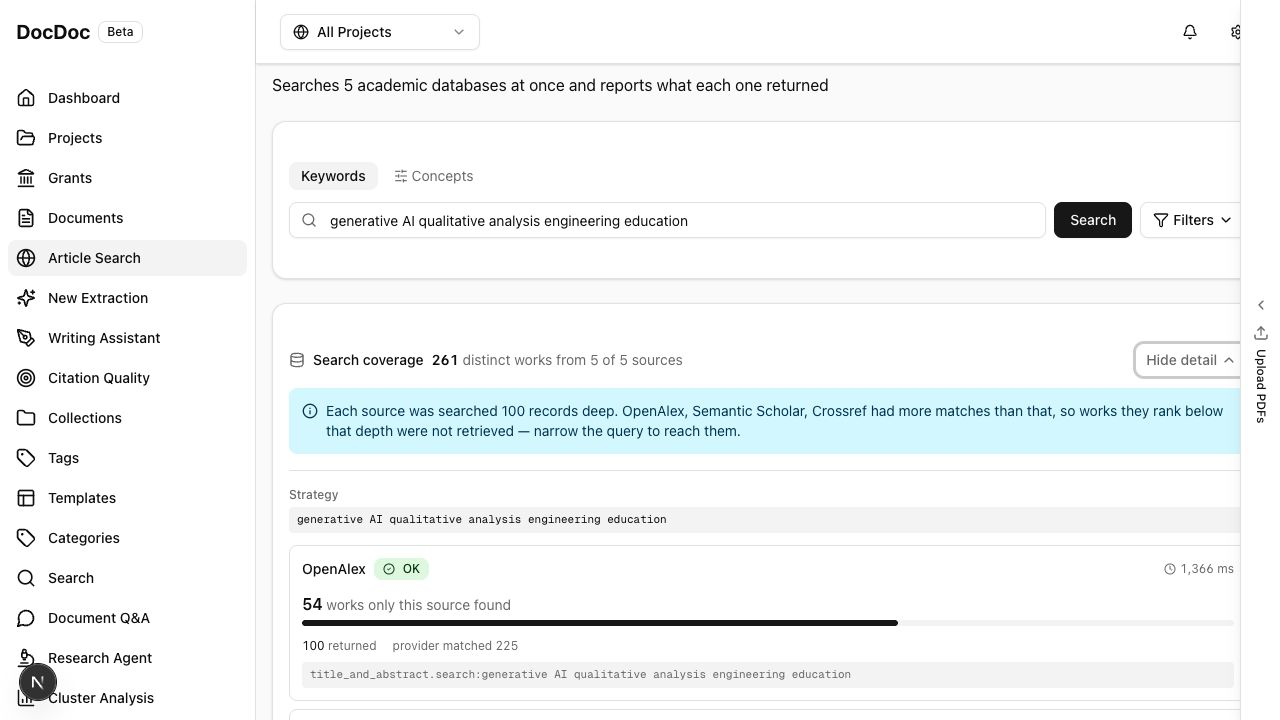Click the Projects folder icon
Viewport: 1280px width, 720px height.
pos(27,138)
